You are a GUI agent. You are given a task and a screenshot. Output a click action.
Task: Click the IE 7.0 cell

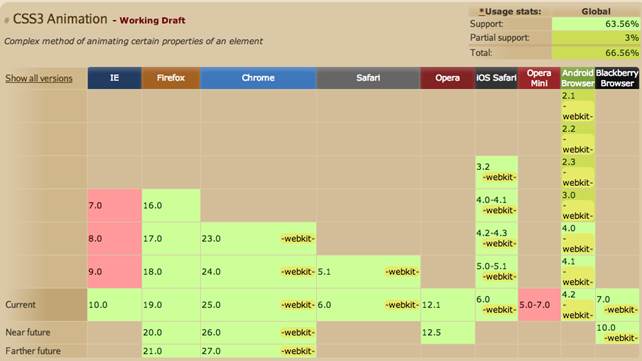pyautogui.click(x=114, y=205)
